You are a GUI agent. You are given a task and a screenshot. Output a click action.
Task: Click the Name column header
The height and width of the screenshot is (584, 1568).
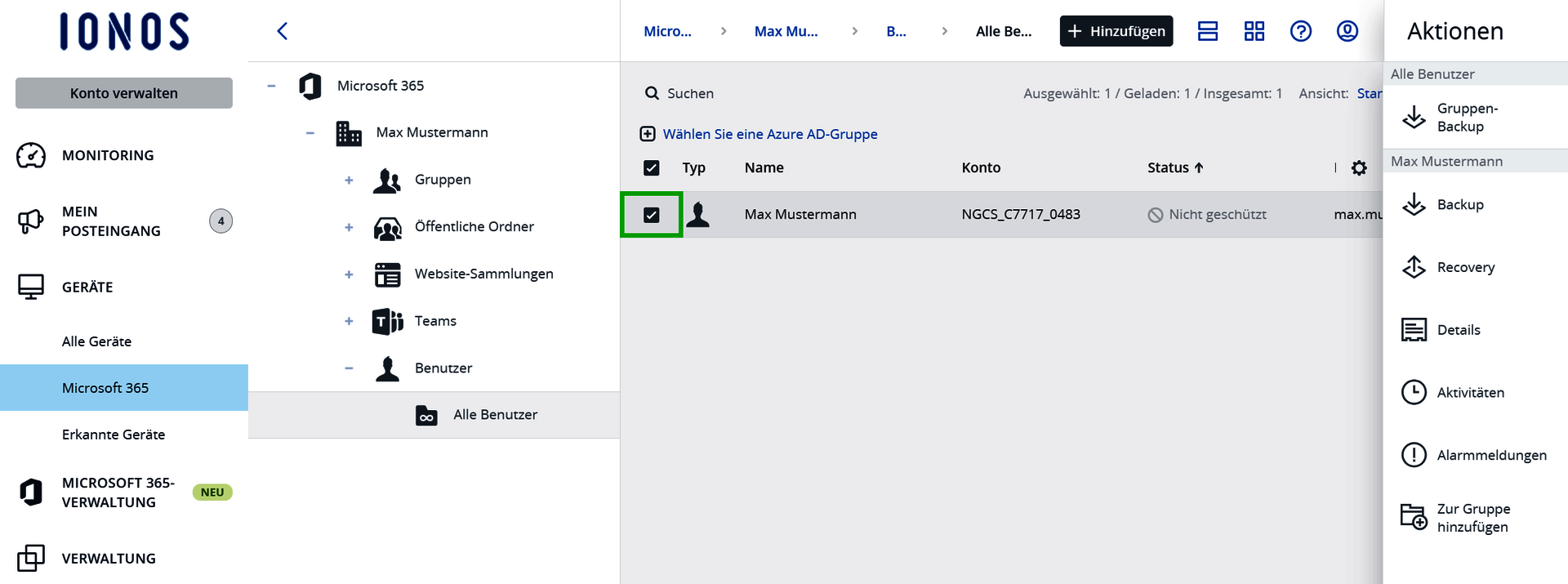point(764,167)
